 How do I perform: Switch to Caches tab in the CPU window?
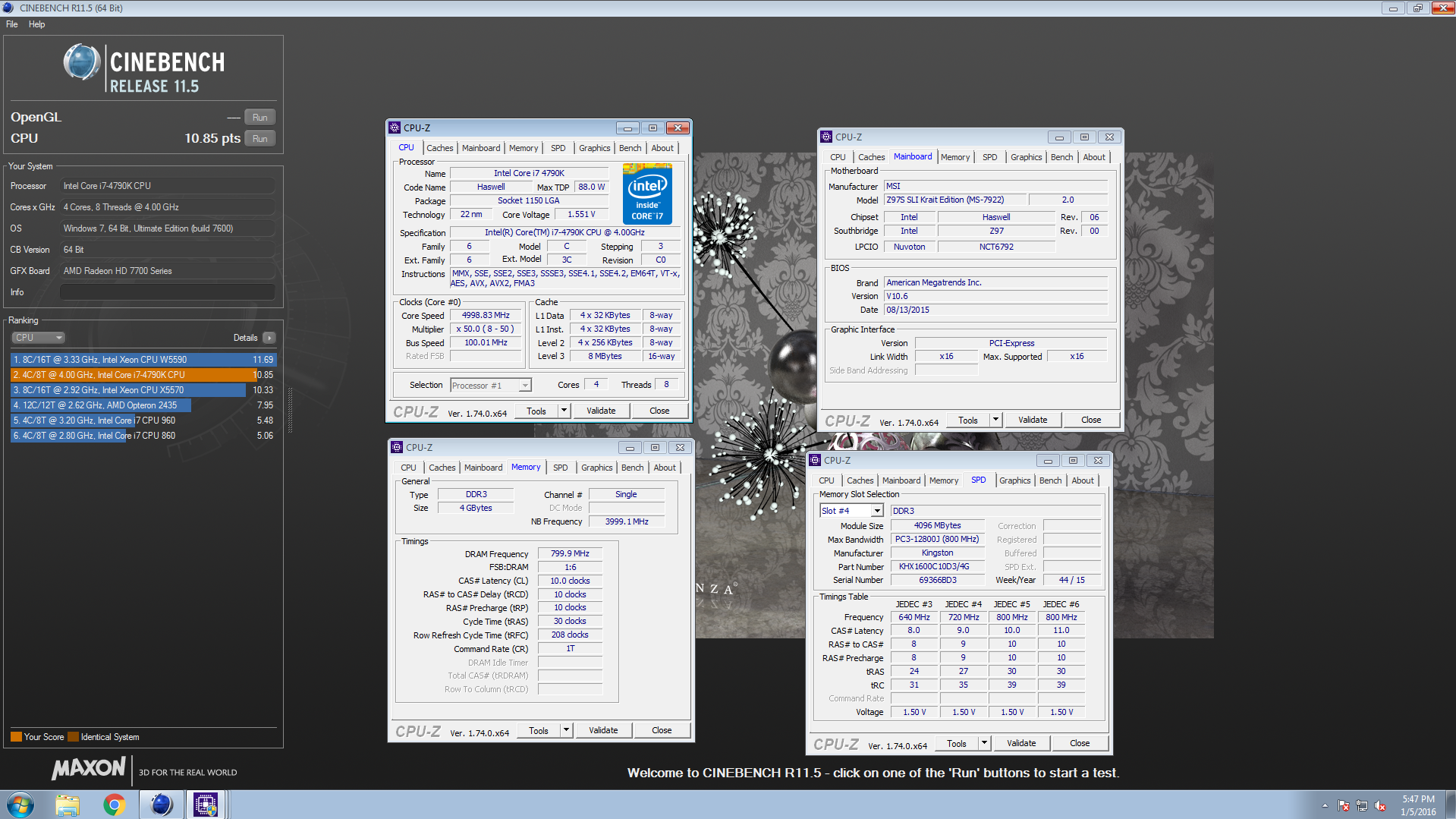pos(439,148)
